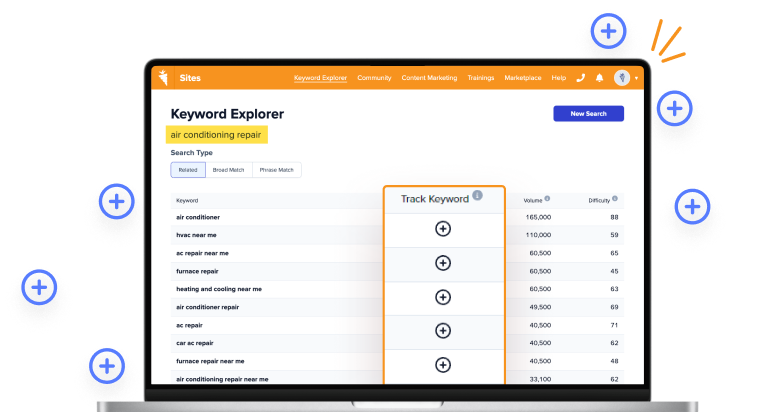
Task: Track the 'air conditioner' keyword plus icon
Action: [x=443, y=229]
